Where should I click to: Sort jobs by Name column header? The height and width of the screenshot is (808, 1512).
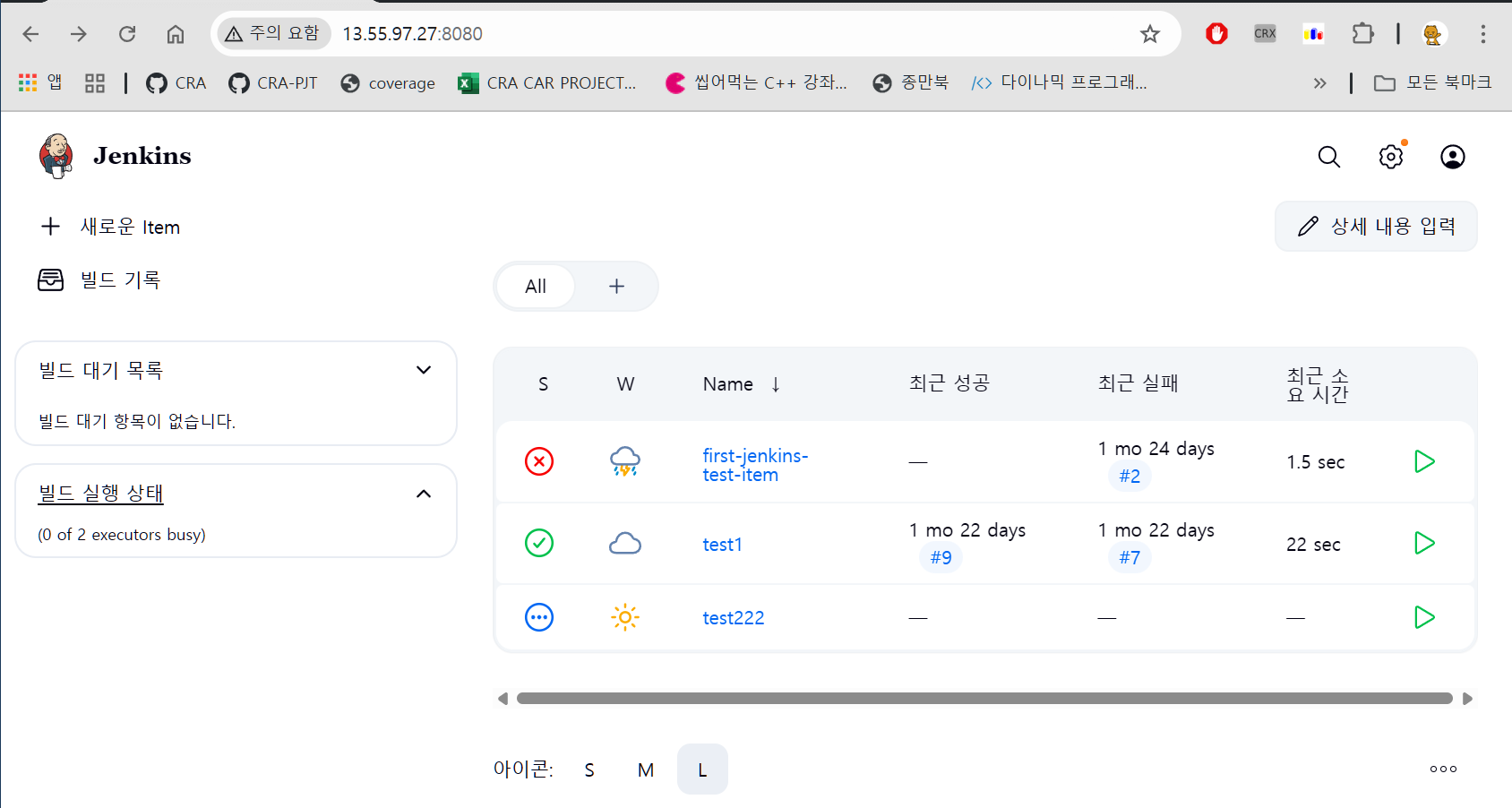pos(728,384)
